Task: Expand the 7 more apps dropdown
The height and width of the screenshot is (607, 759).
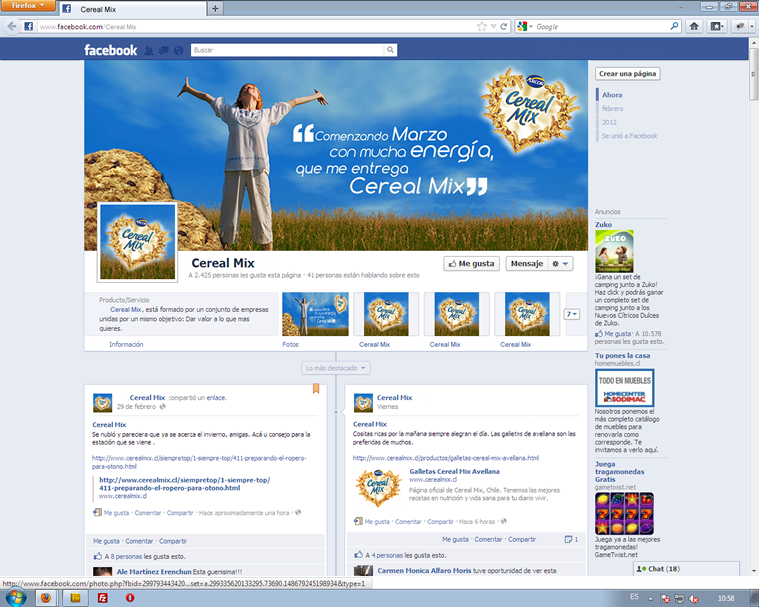Action: pos(572,314)
